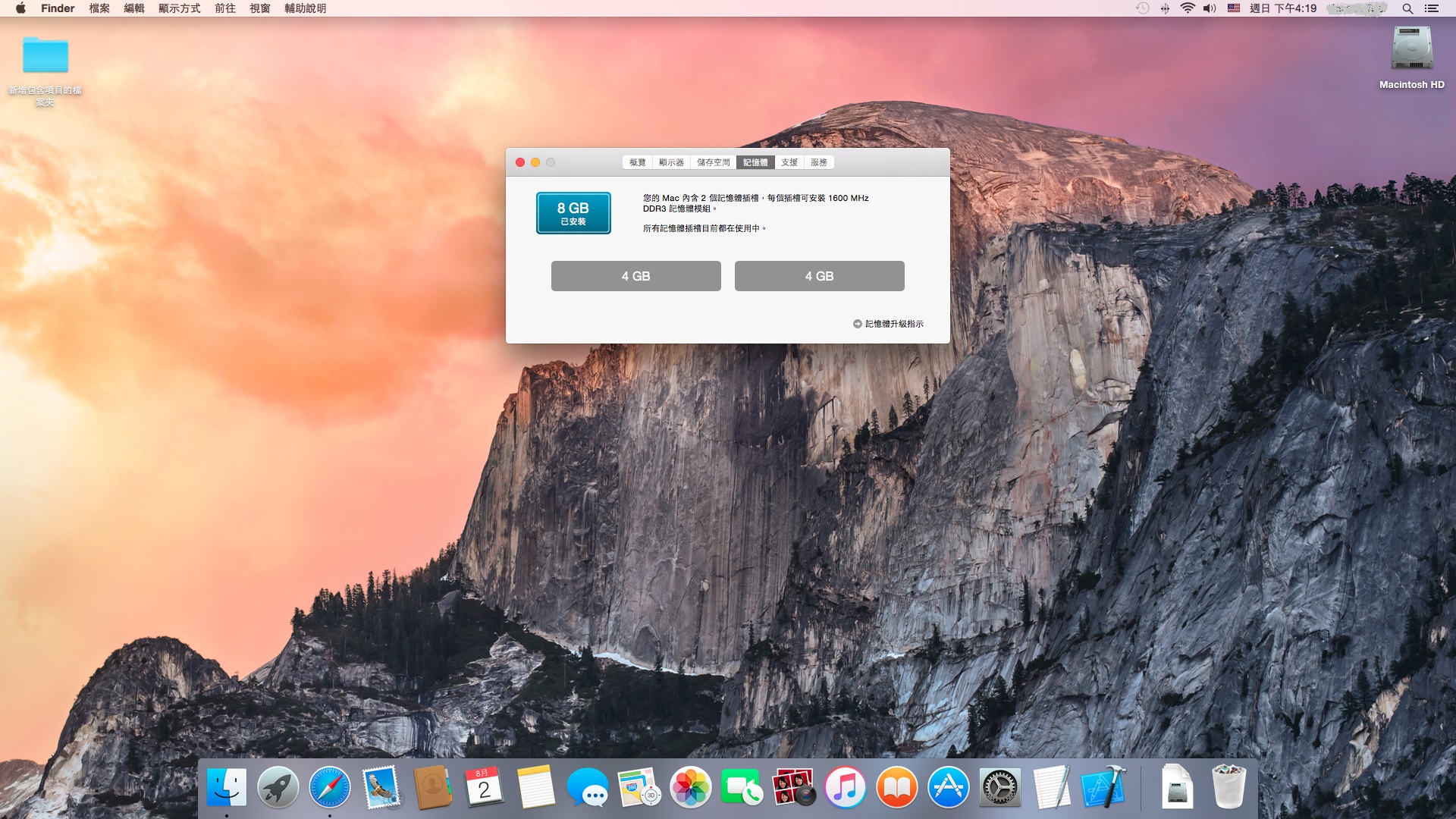This screenshot has height=819, width=1456.
Task: Open Messages speech bubble icon in Dock
Action: [x=588, y=787]
